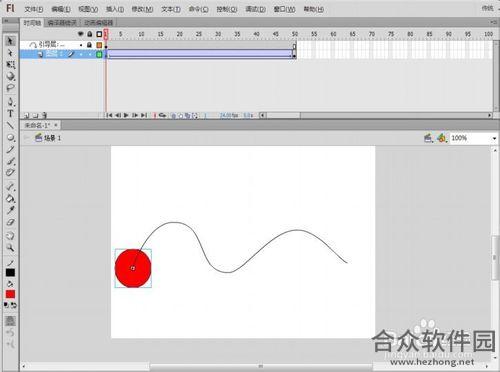The image size is (500, 372).
Task: Open the 插入(I) menu
Action: [x=115, y=9]
